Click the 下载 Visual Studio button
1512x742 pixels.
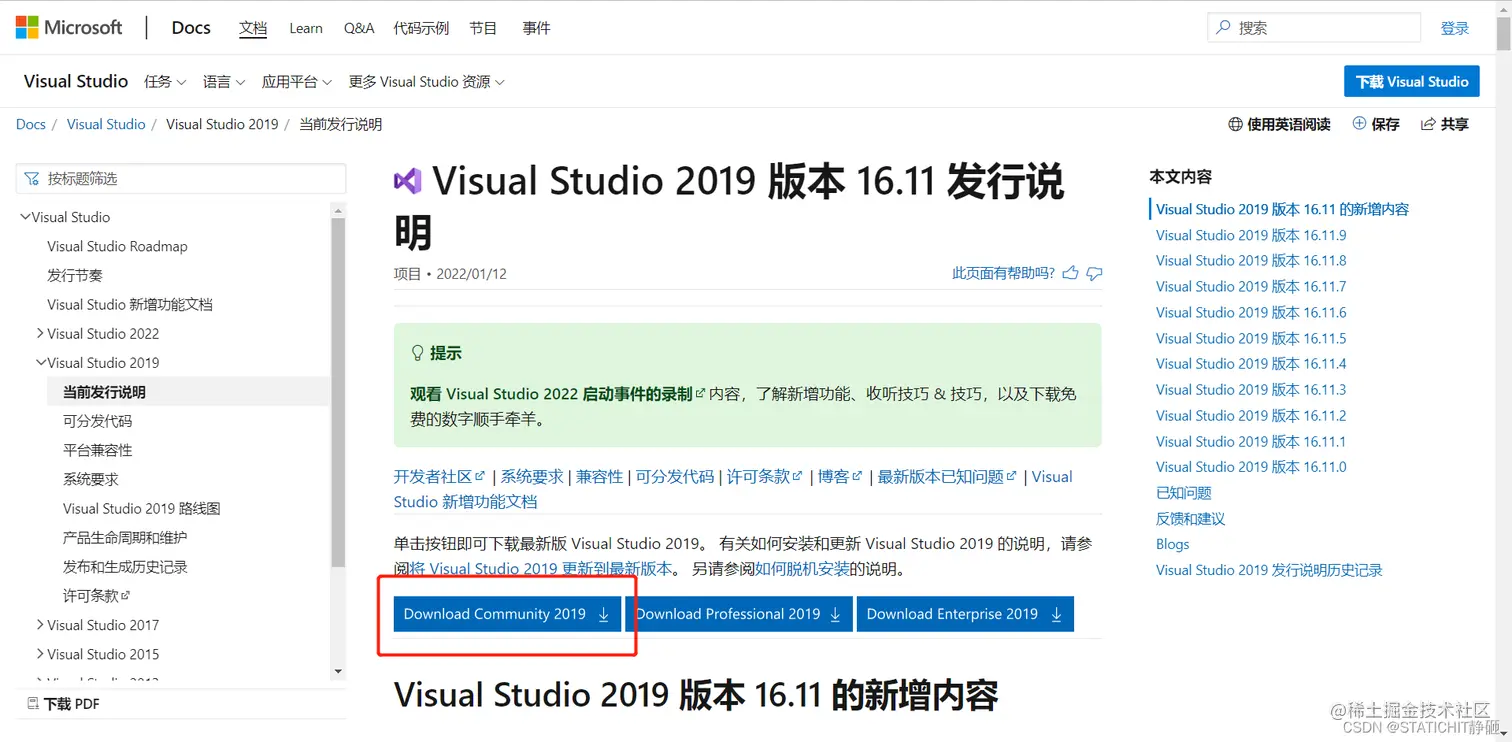[1412, 81]
